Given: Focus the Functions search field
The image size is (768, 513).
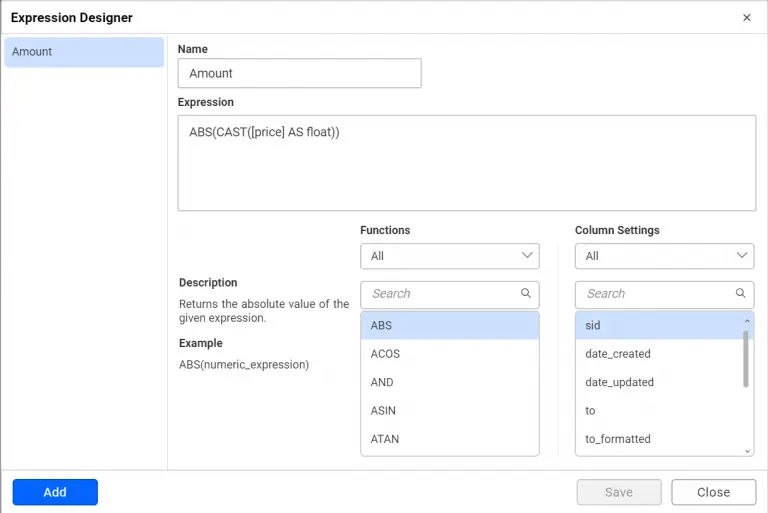Looking at the screenshot, I should 442,294.
